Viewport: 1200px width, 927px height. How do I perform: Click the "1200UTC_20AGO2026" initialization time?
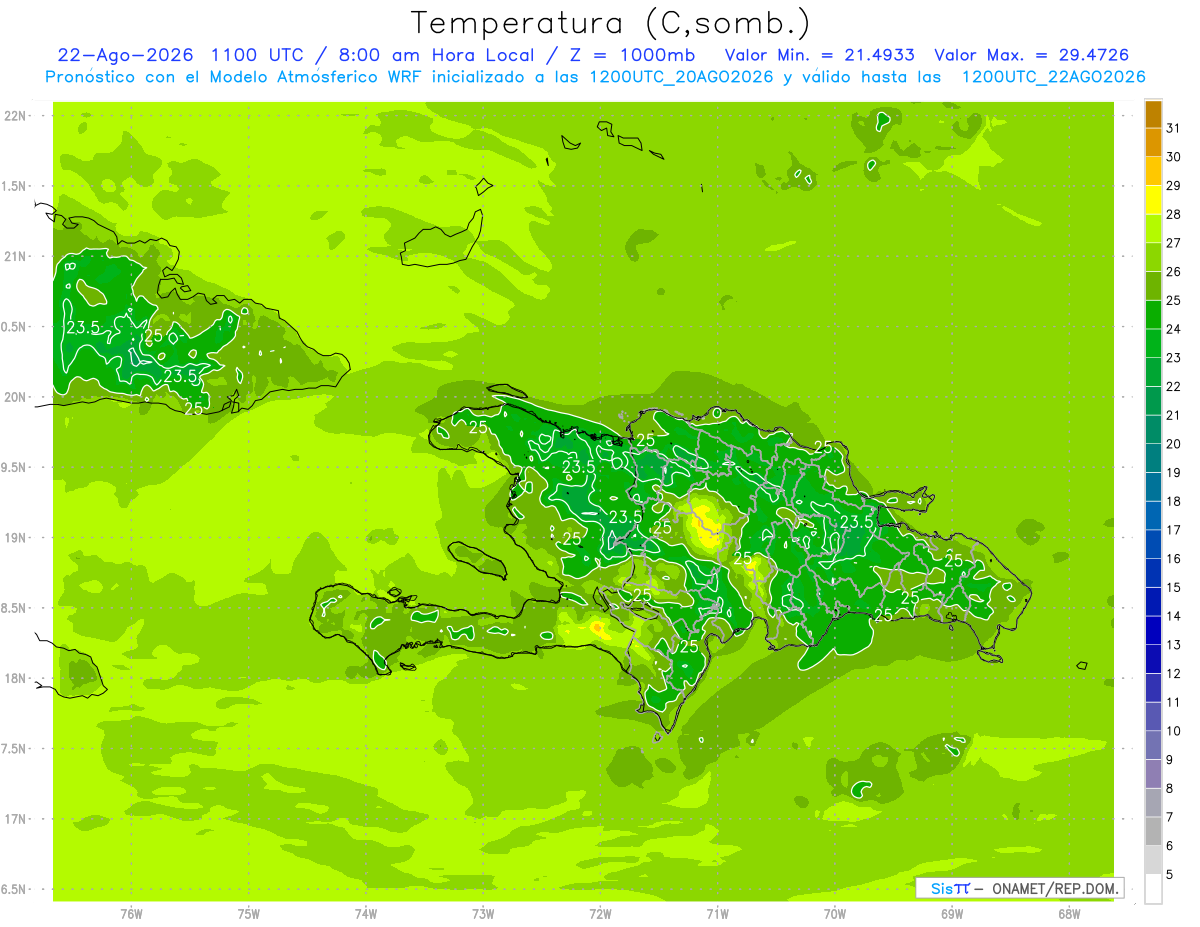679,77
